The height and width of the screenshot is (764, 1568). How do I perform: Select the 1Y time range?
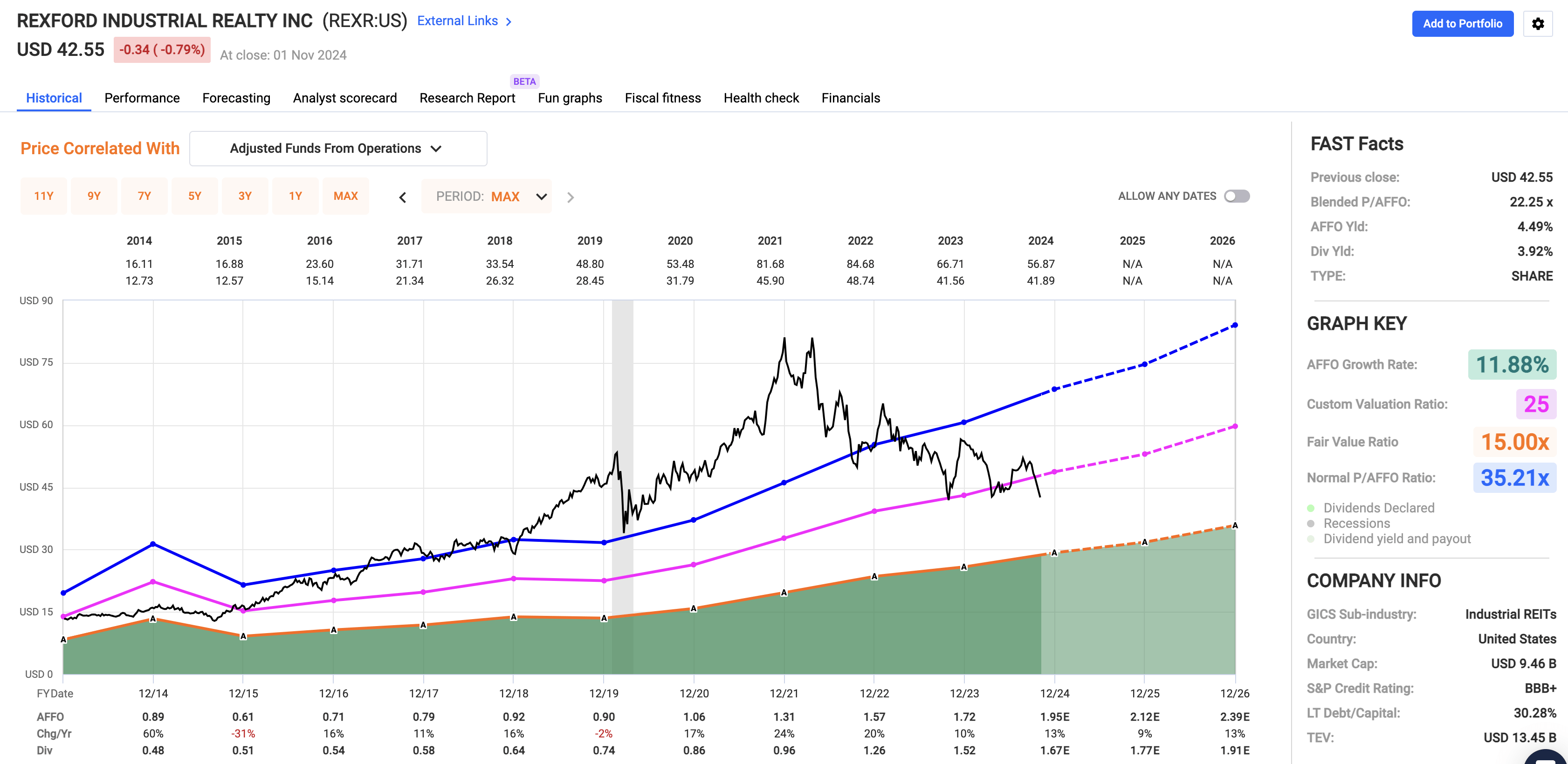tap(295, 196)
